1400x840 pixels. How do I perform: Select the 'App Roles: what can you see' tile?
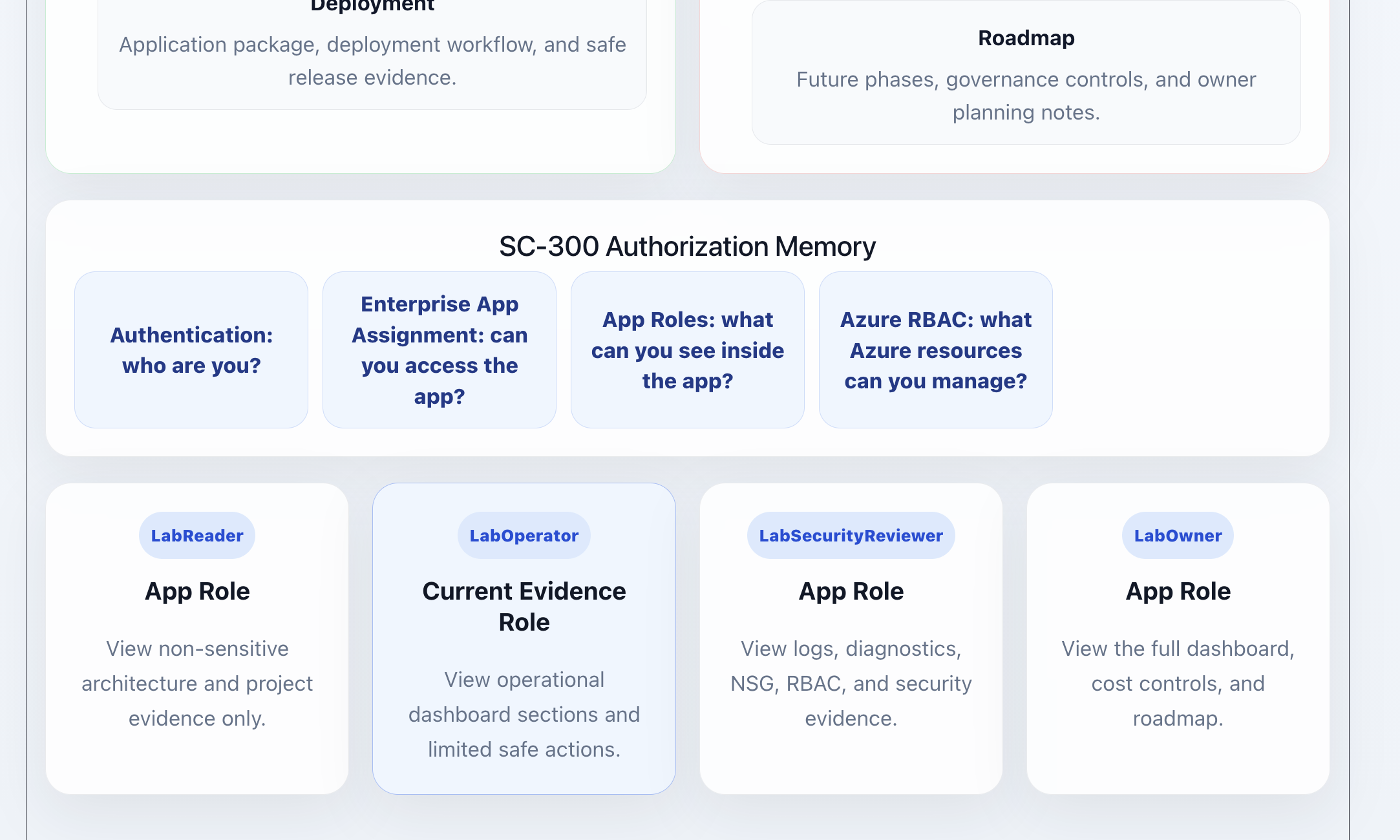(x=688, y=350)
